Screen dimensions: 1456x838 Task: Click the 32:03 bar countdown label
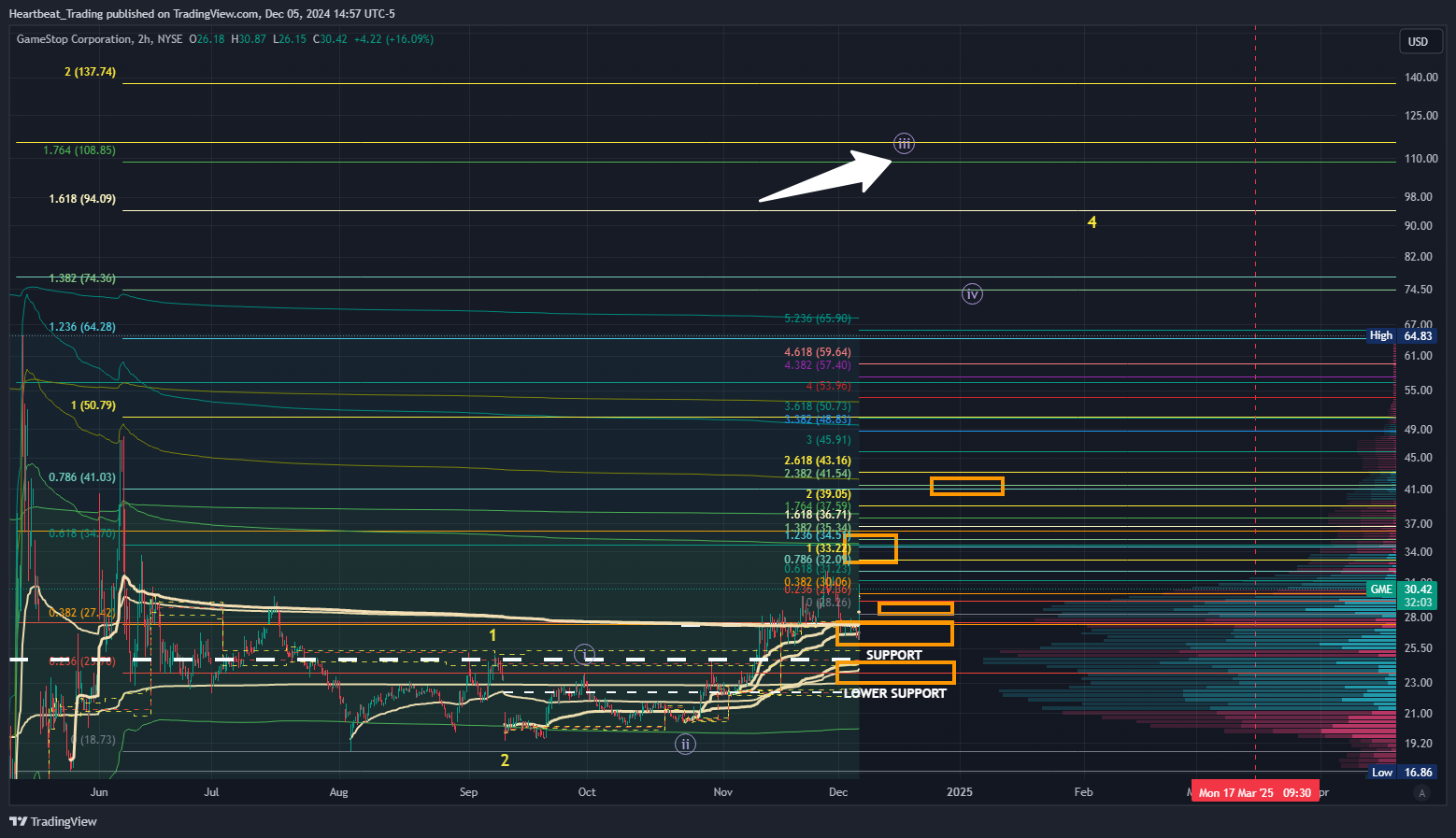tap(1418, 603)
